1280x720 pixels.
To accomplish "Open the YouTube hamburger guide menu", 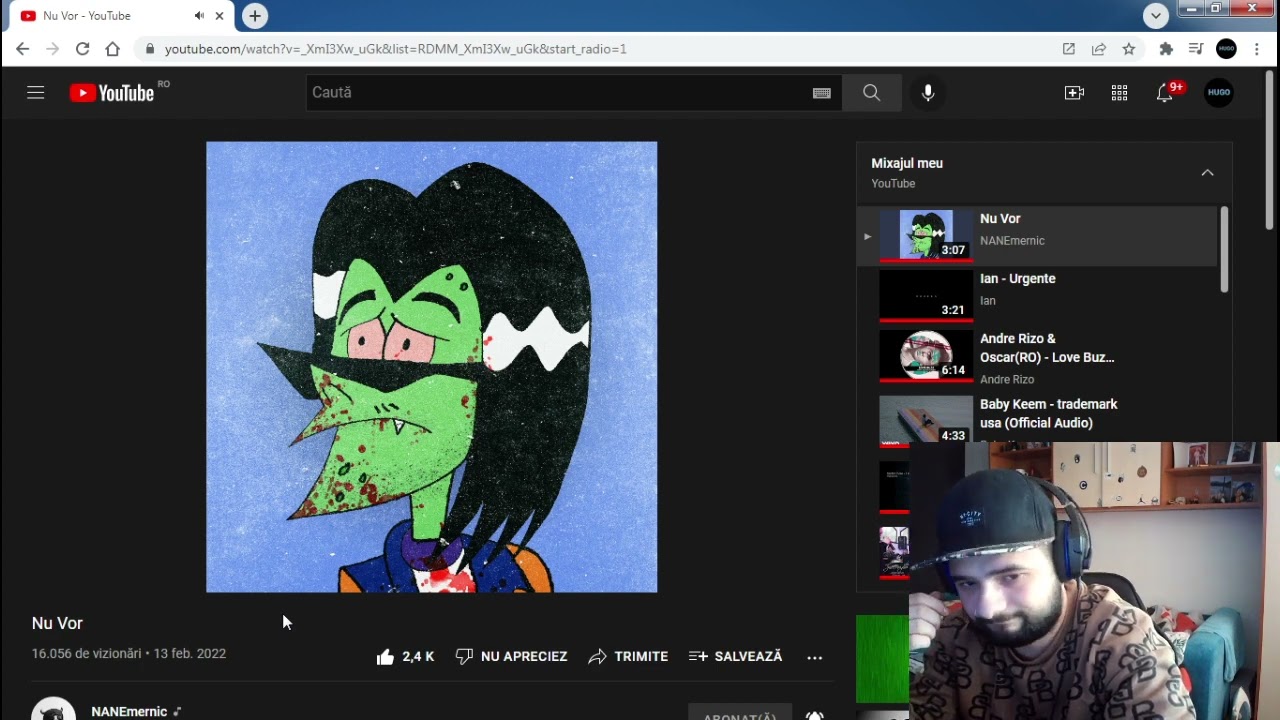I will (36, 92).
